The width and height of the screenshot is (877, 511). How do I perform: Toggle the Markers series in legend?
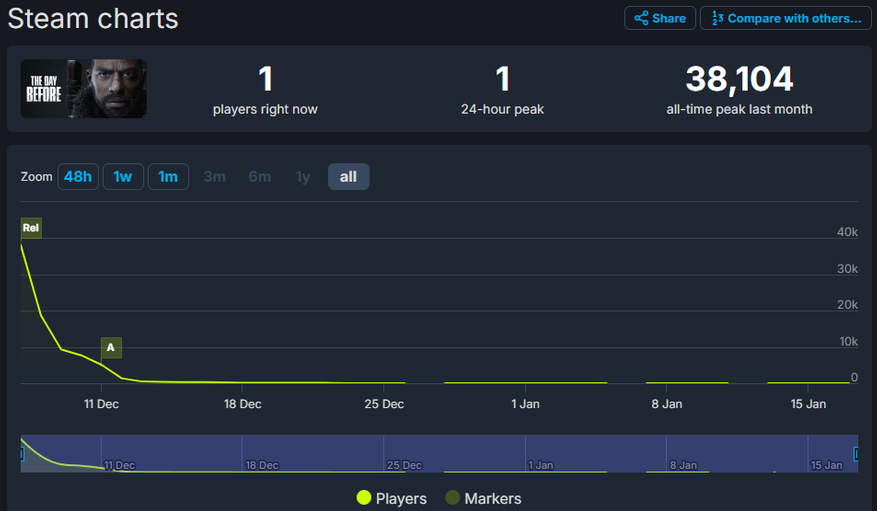tap(483, 498)
